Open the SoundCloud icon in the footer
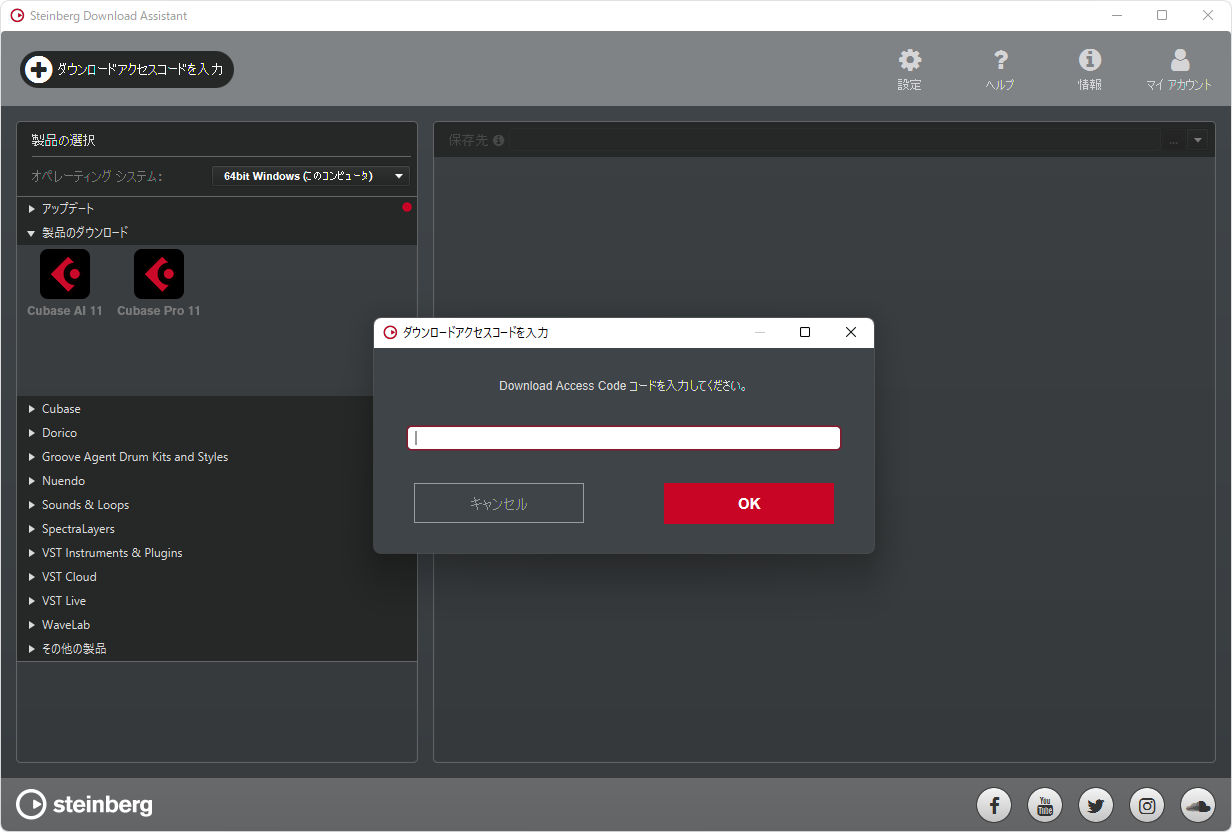The width and height of the screenshot is (1232, 832). point(1198,805)
